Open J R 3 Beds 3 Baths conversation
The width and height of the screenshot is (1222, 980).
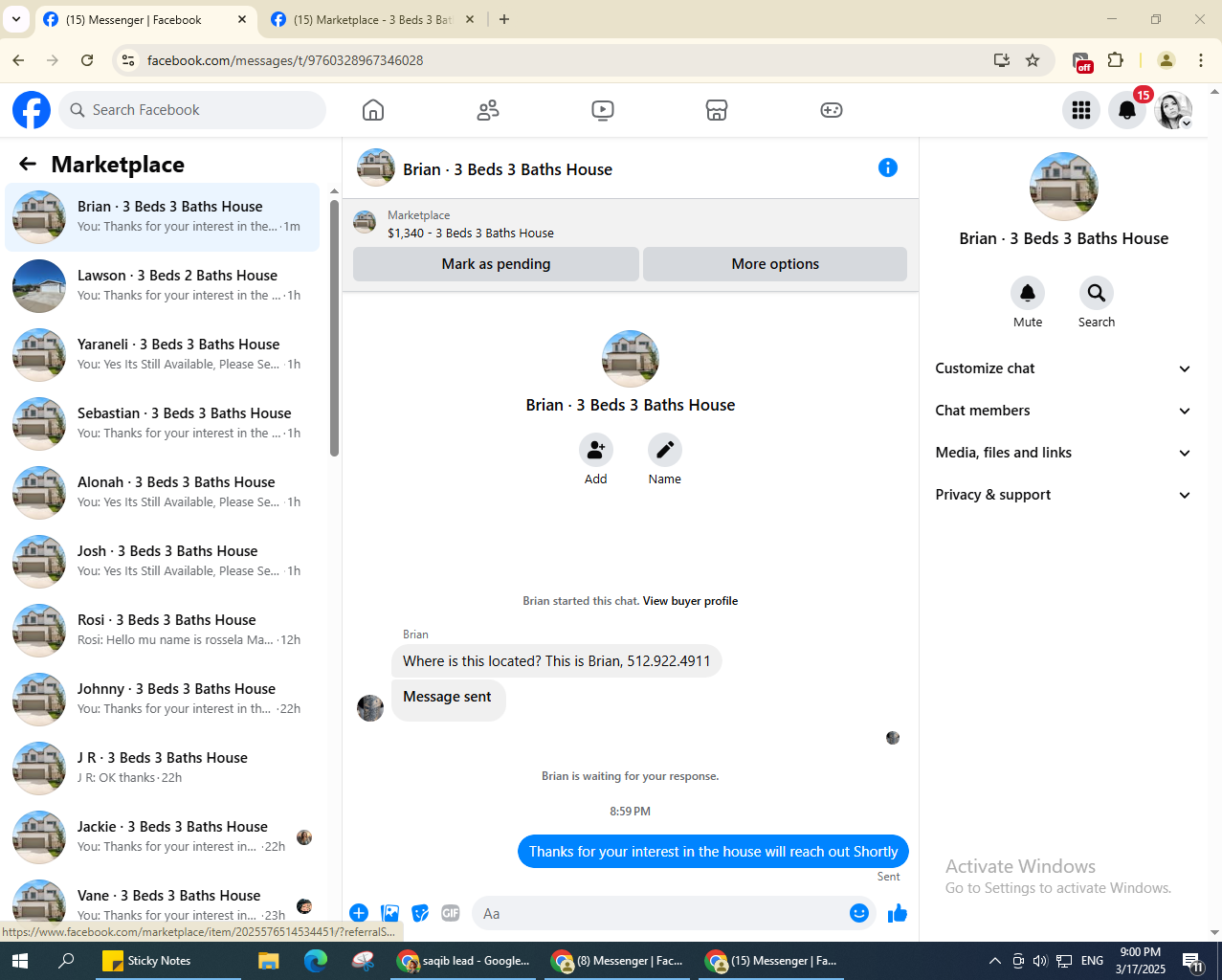pyautogui.click(x=163, y=768)
